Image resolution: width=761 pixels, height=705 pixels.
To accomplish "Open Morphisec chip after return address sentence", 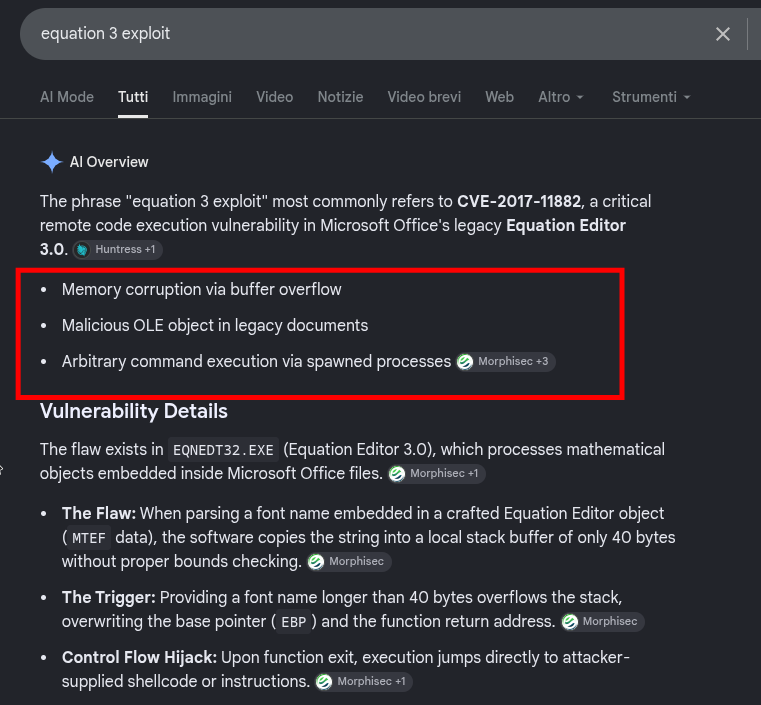I will coord(603,622).
